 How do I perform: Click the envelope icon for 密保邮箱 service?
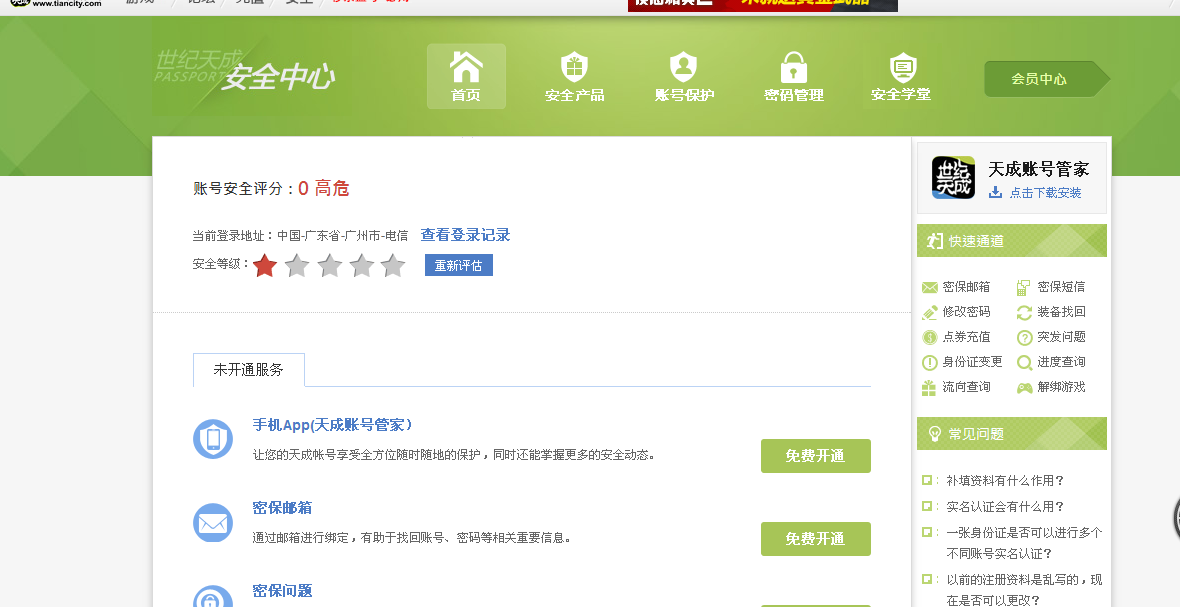213,523
